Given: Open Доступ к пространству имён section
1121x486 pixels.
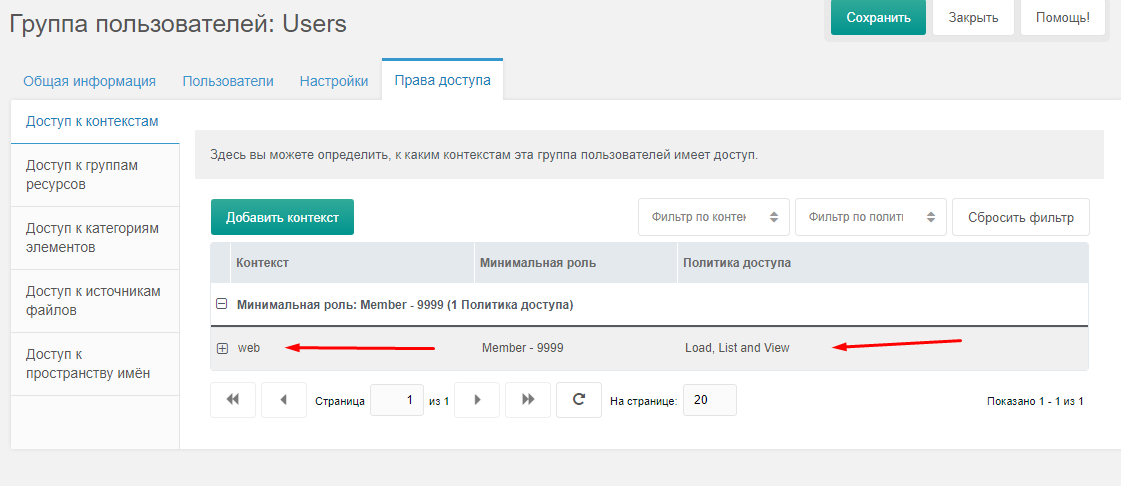Looking at the screenshot, I should pyautogui.click(x=95, y=364).
